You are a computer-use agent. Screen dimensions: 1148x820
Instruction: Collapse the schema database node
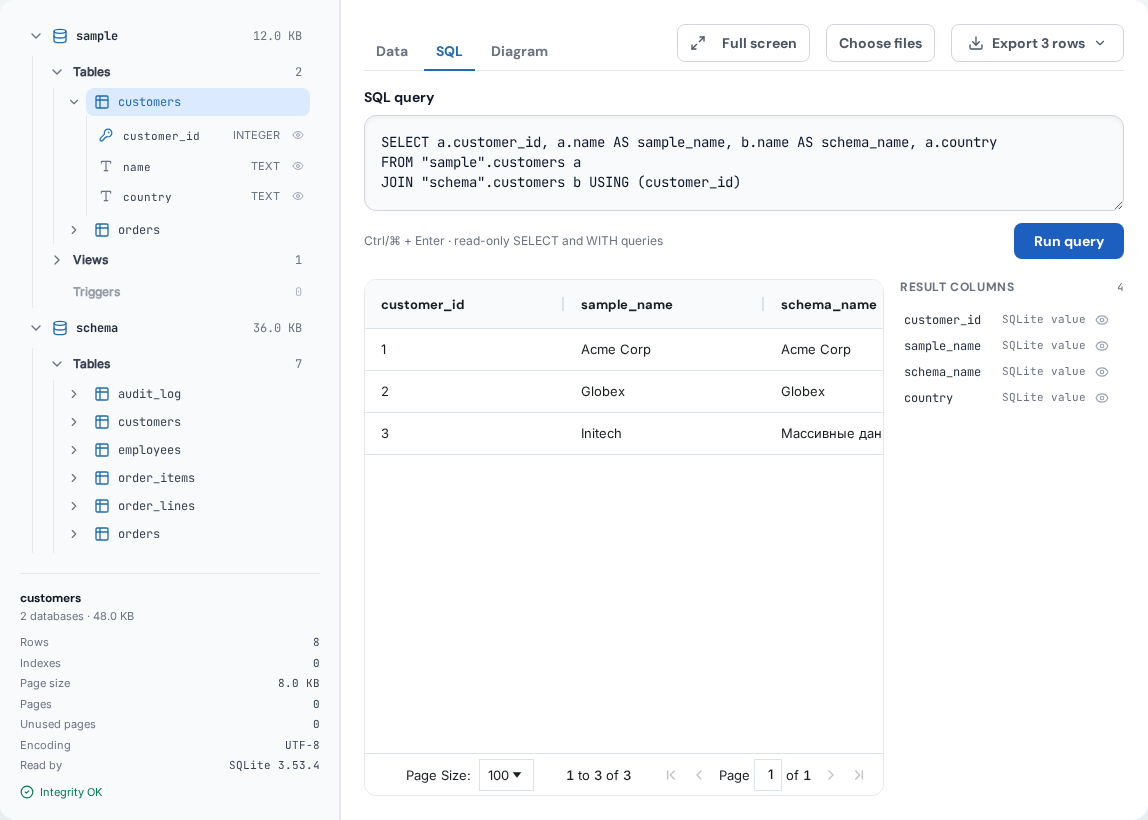coord(36,328)
